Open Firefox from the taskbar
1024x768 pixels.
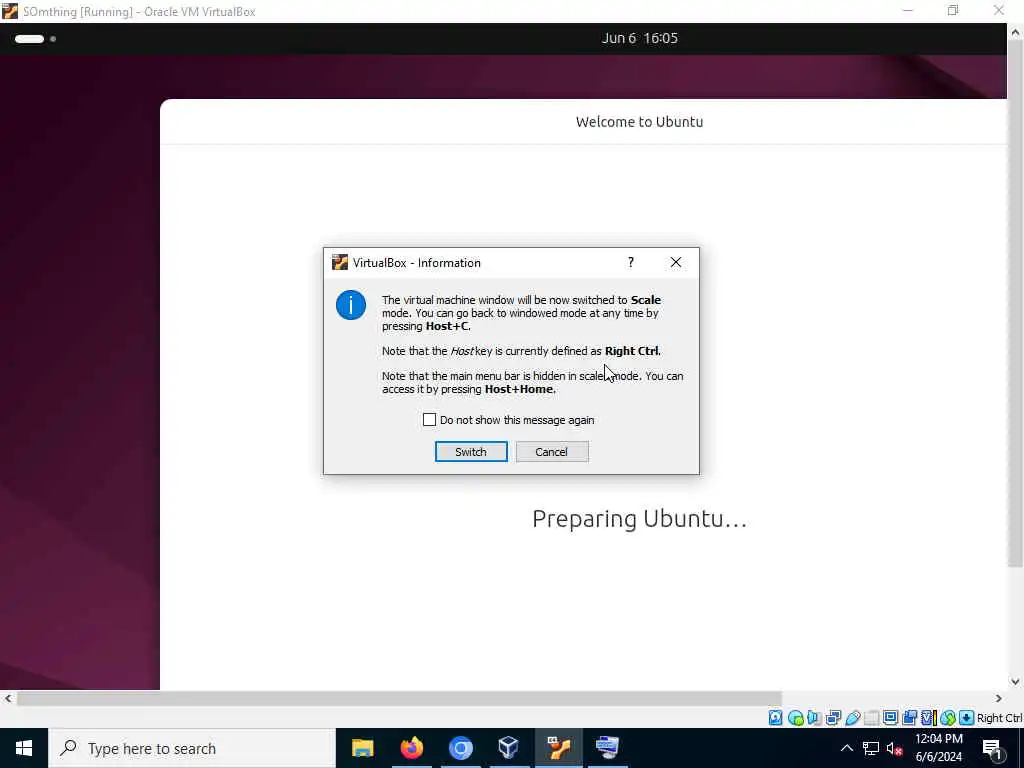click(x=411, y=748)
